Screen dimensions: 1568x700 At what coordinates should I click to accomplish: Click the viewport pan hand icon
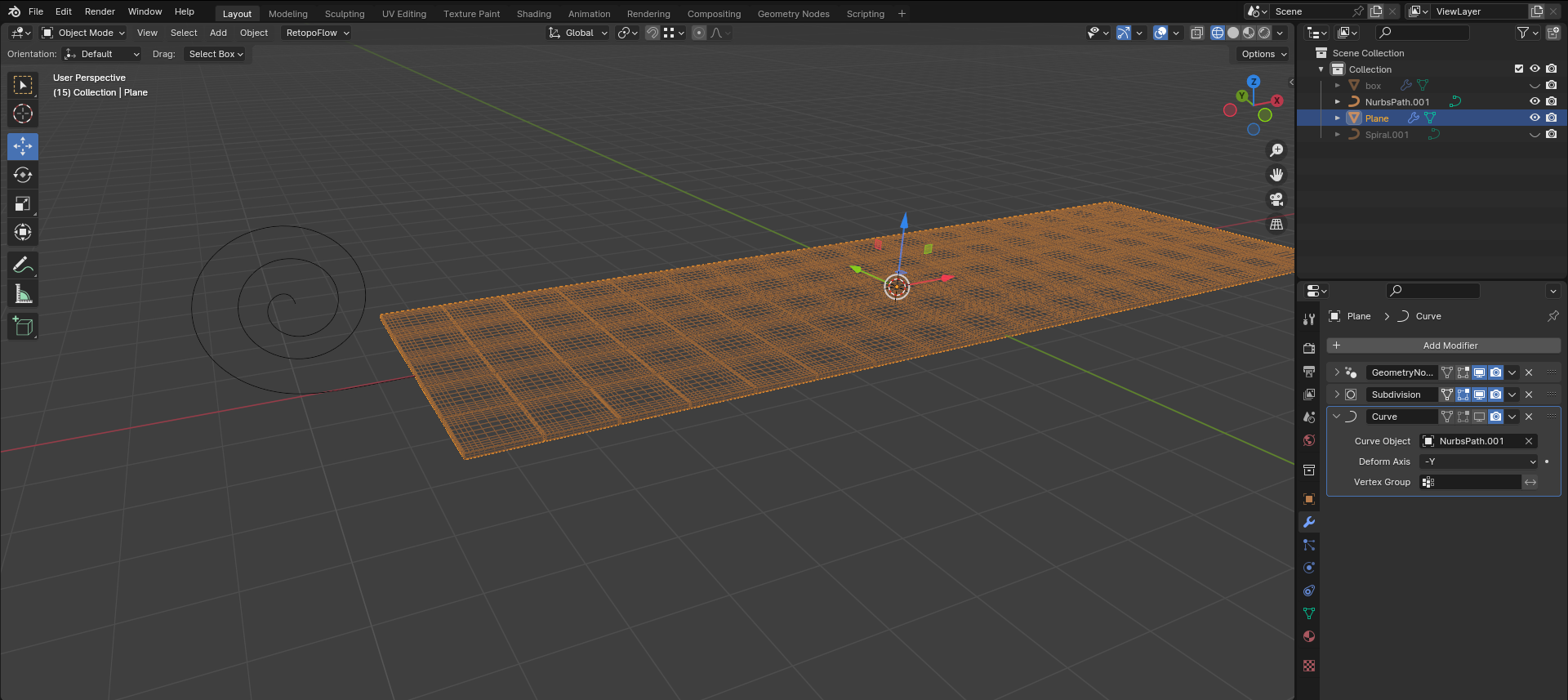(x=1276, y=175)
